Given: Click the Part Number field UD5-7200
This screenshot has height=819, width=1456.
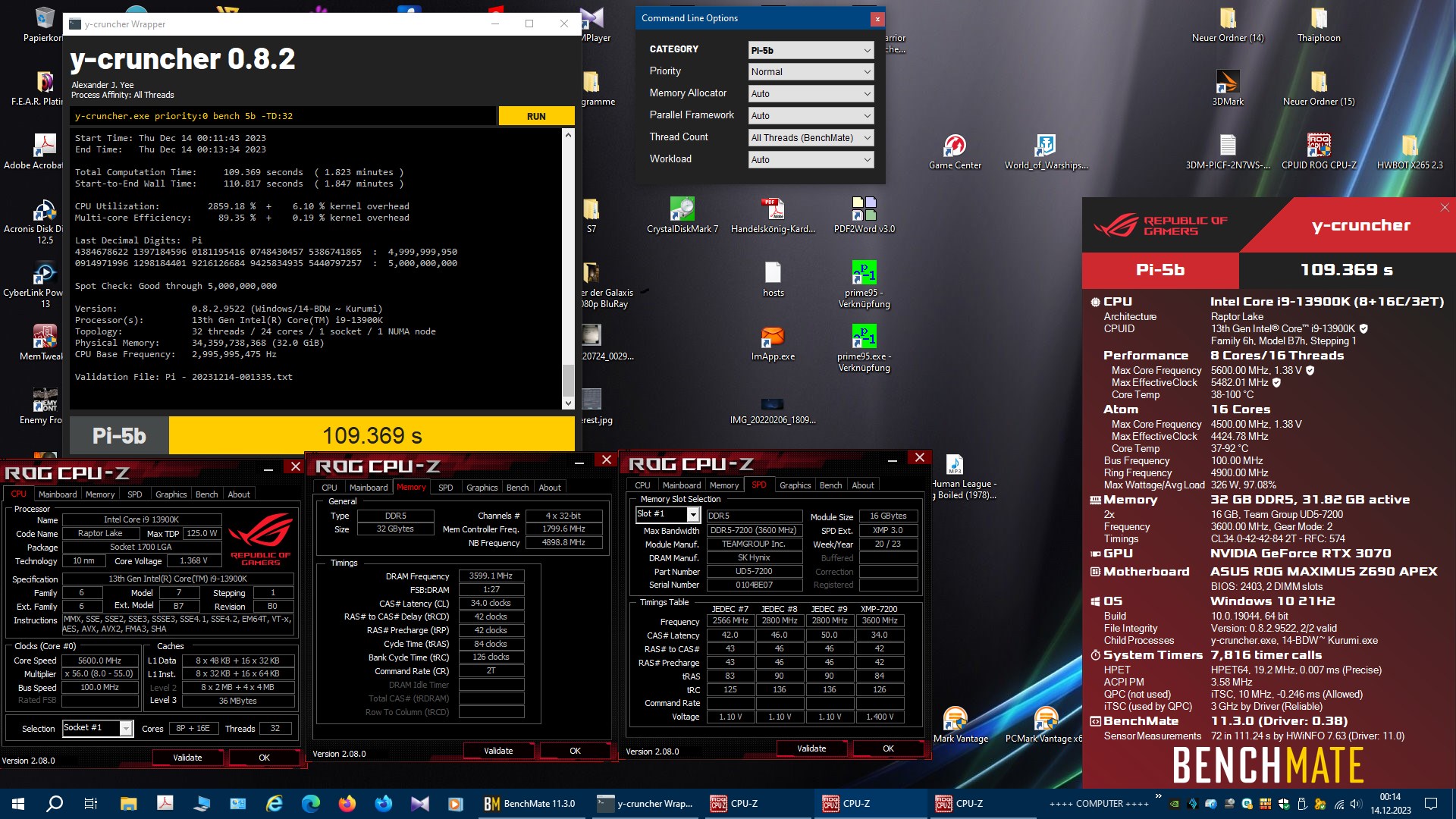Looking at the screenshot, I should click(755, 572).
